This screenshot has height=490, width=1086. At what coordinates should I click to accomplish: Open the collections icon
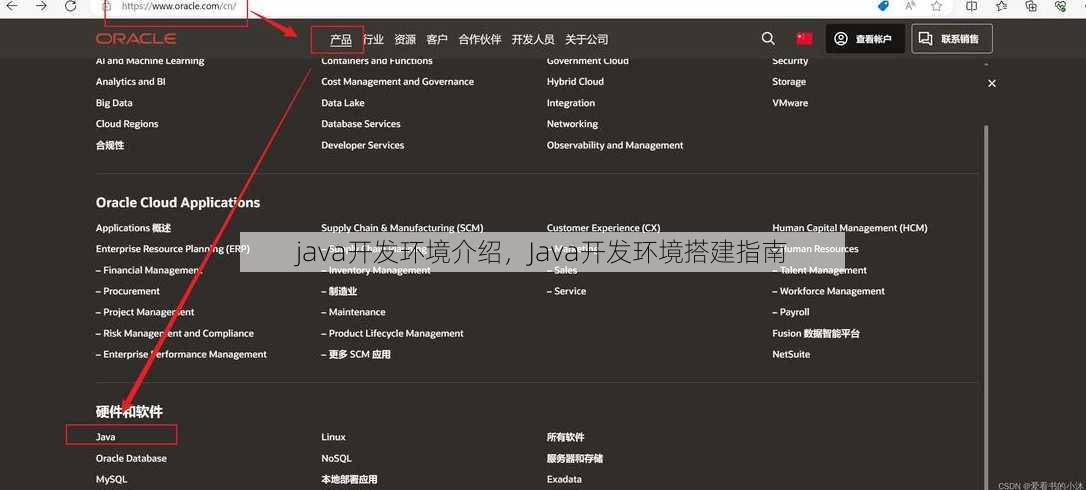click(1031, 6)
